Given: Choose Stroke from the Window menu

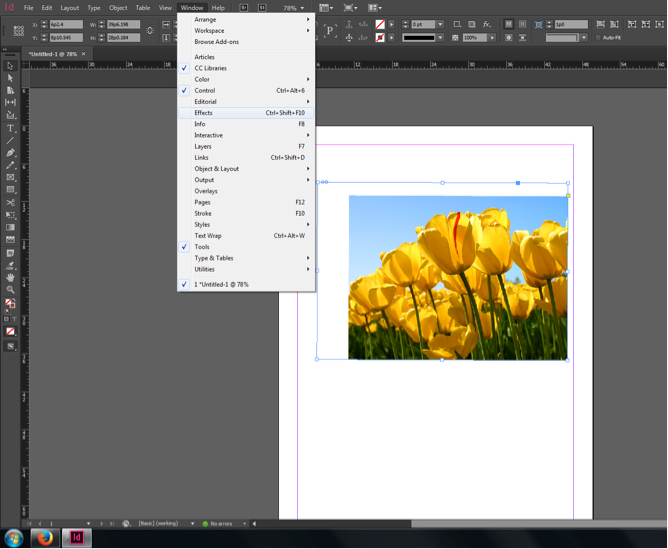Looking at the screenshot, I should [x=246, y=213].
